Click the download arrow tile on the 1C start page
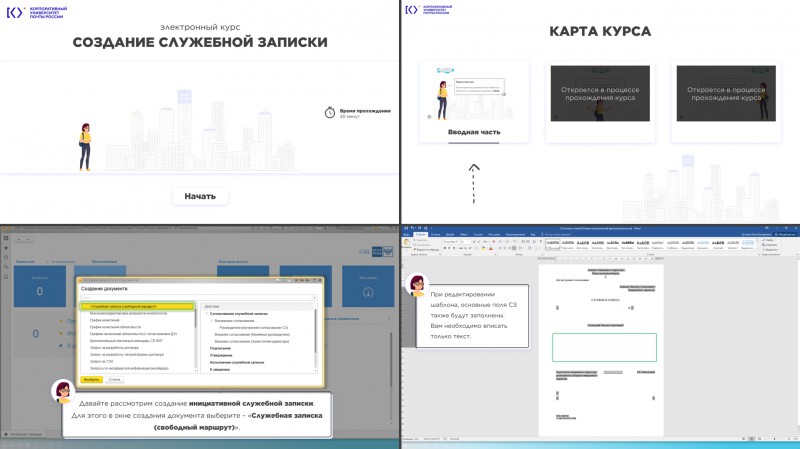Image resolution: width=800 pixels, height=449 pixels. tap(368, 286)
